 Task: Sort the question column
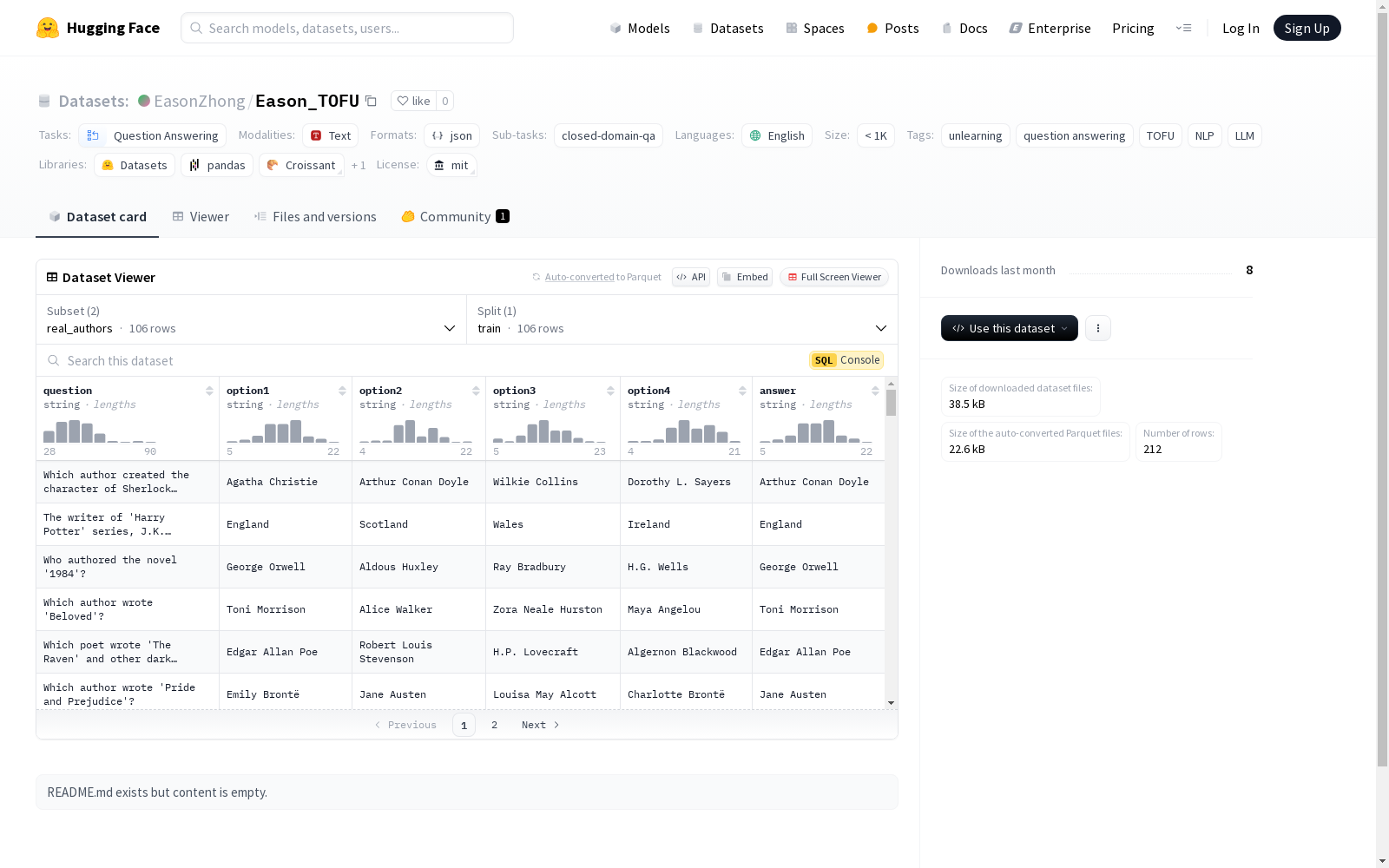click(x=209, y=391)
